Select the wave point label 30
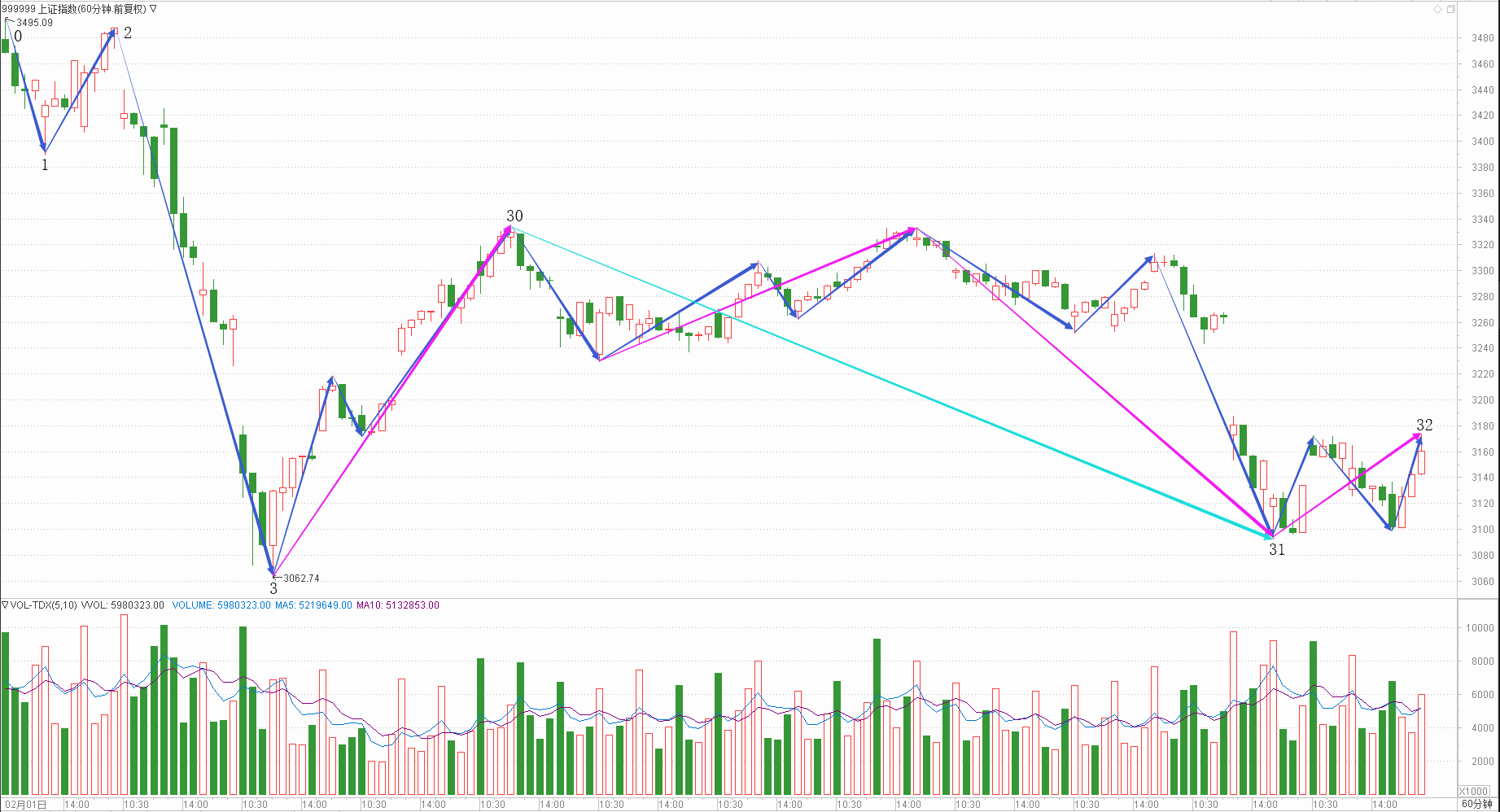Viewport: 1500px width, 812px height. click(514, 216)
